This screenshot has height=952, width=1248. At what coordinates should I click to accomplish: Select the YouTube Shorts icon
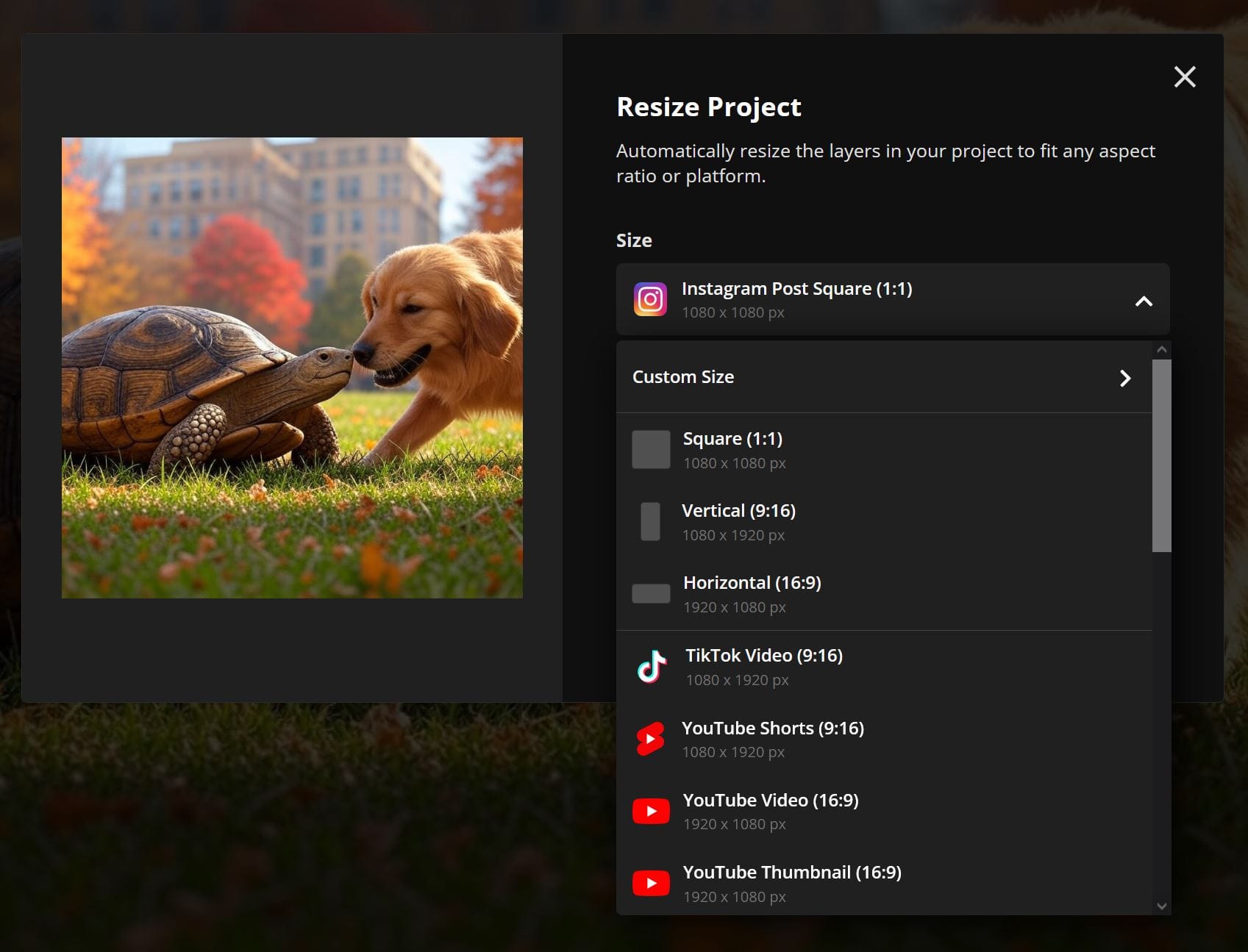point(651,738)
